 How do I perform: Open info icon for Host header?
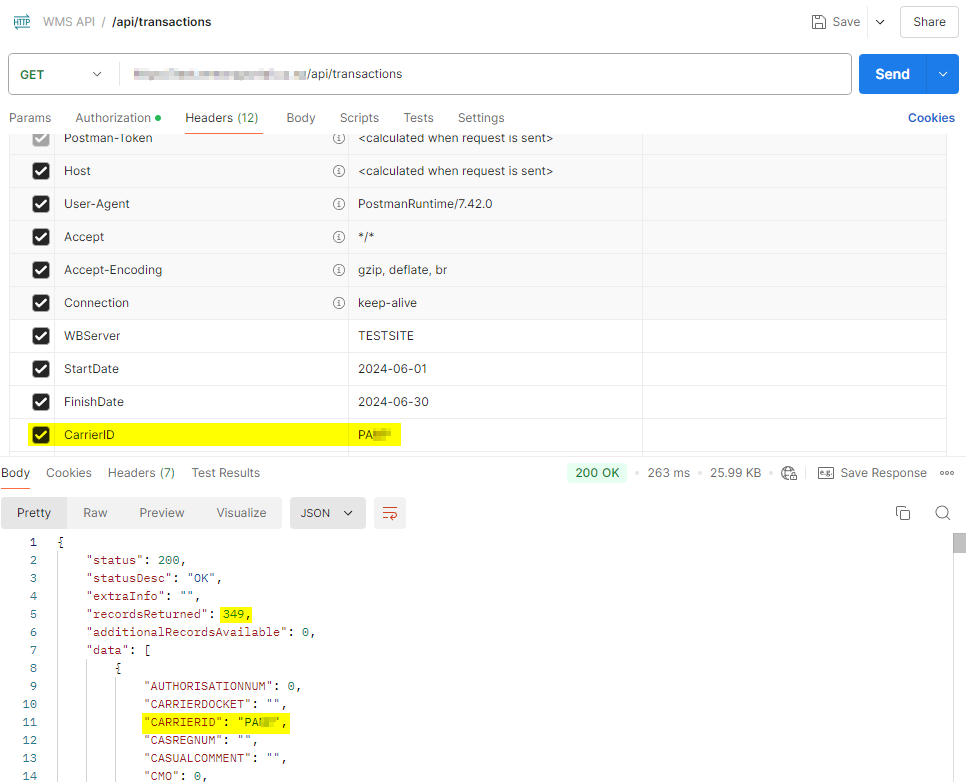(x=339, y=171)
